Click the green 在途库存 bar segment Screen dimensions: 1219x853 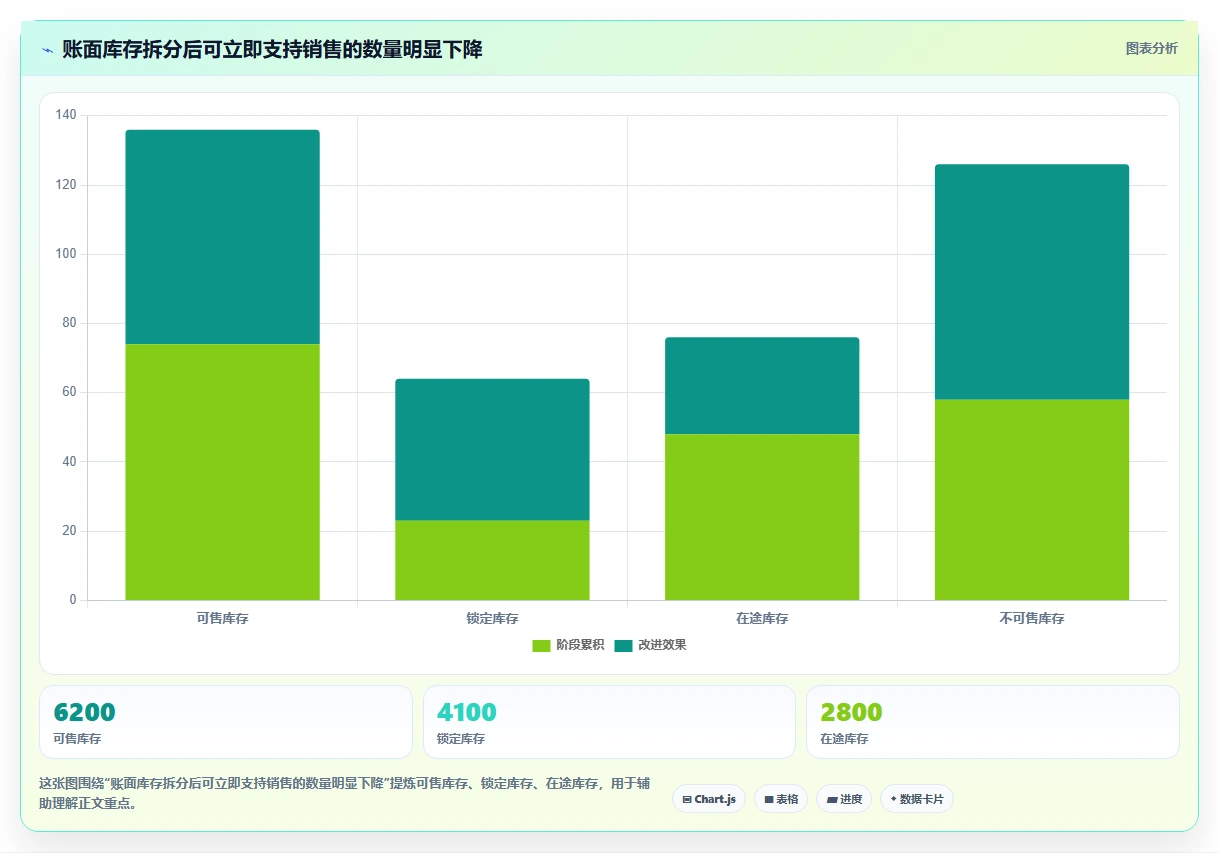tap(762, 517)
